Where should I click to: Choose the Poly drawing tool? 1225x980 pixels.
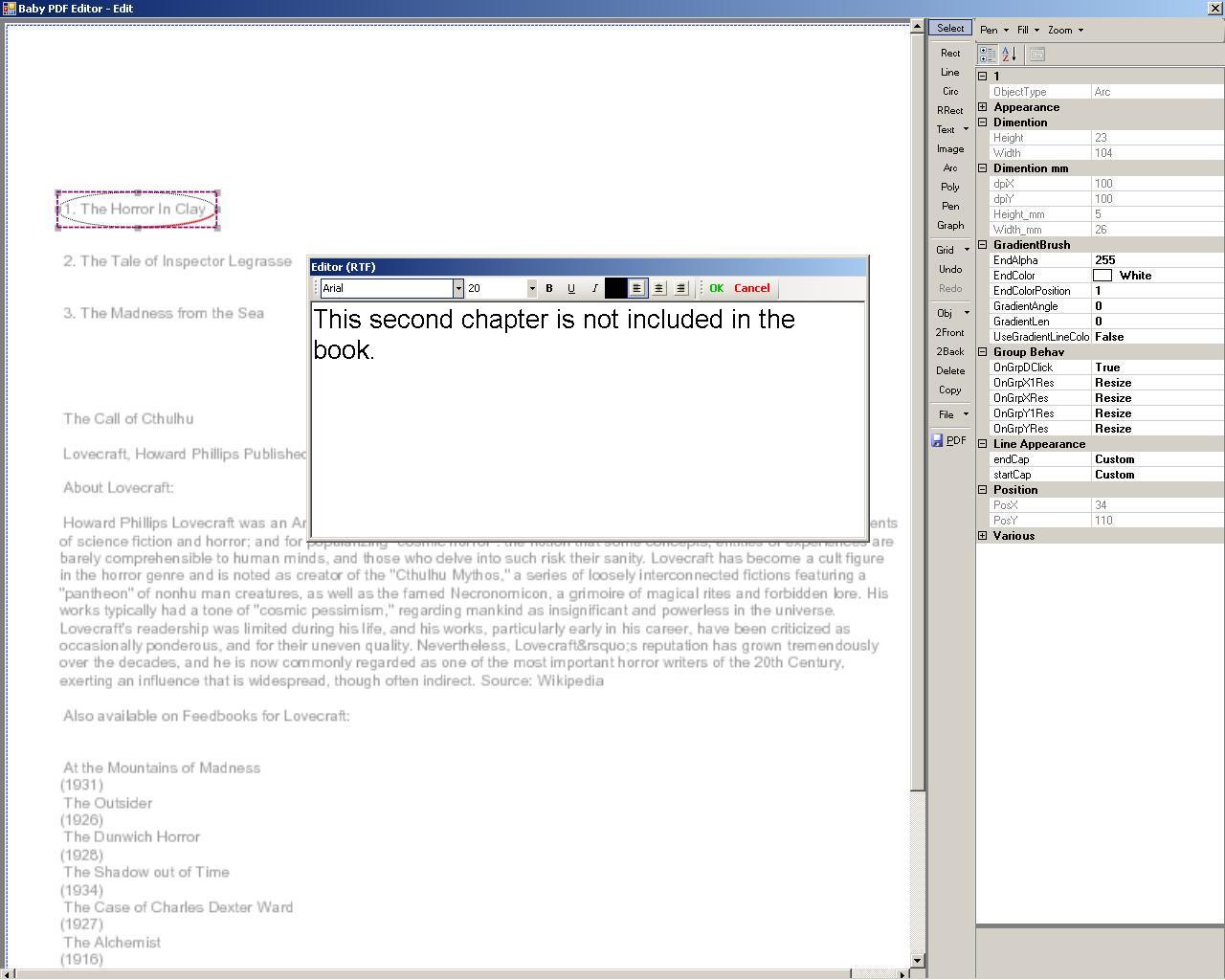[x=950, y=188]
